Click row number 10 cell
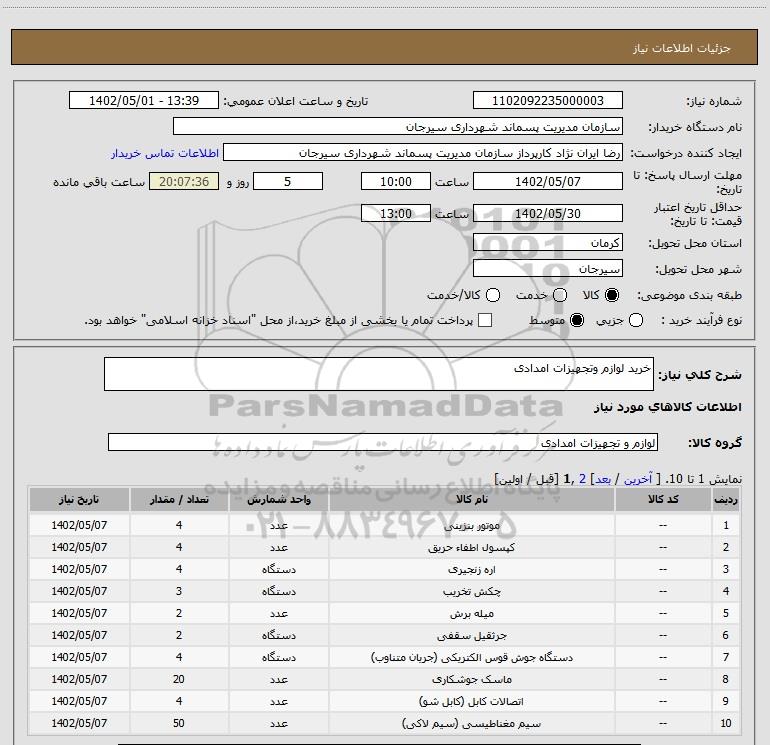Screen dimensions: 770x745 (726, 723)
